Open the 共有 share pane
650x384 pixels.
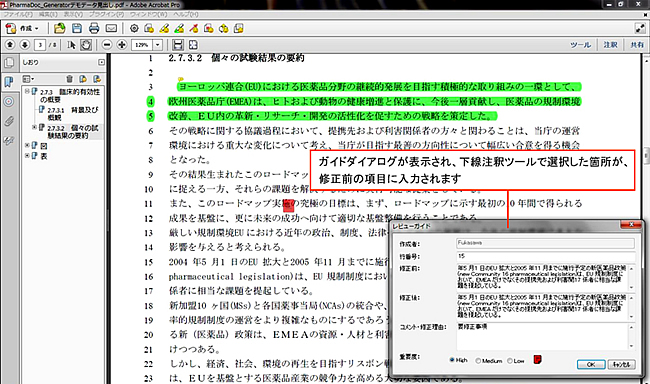(x=637, y=44)
